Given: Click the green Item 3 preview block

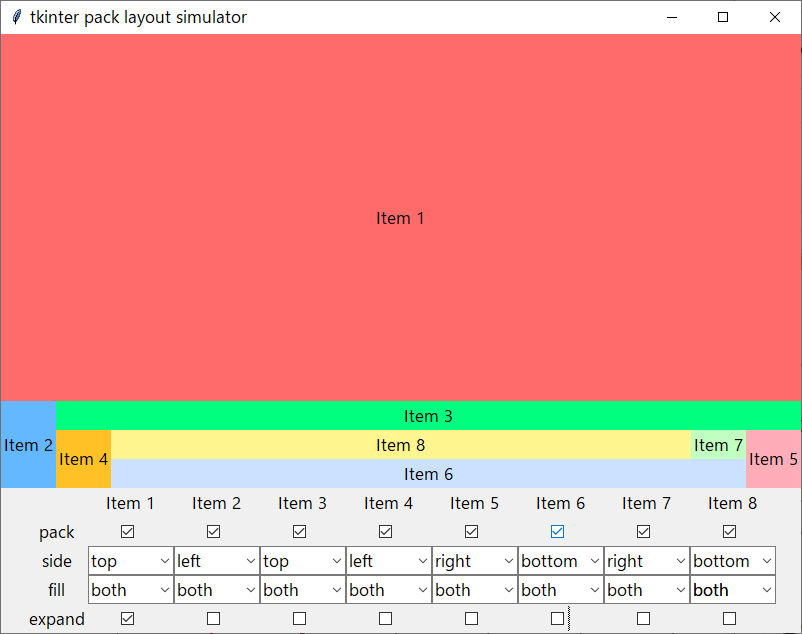Looking at the screenshot, I should click(x=429, y=416).
